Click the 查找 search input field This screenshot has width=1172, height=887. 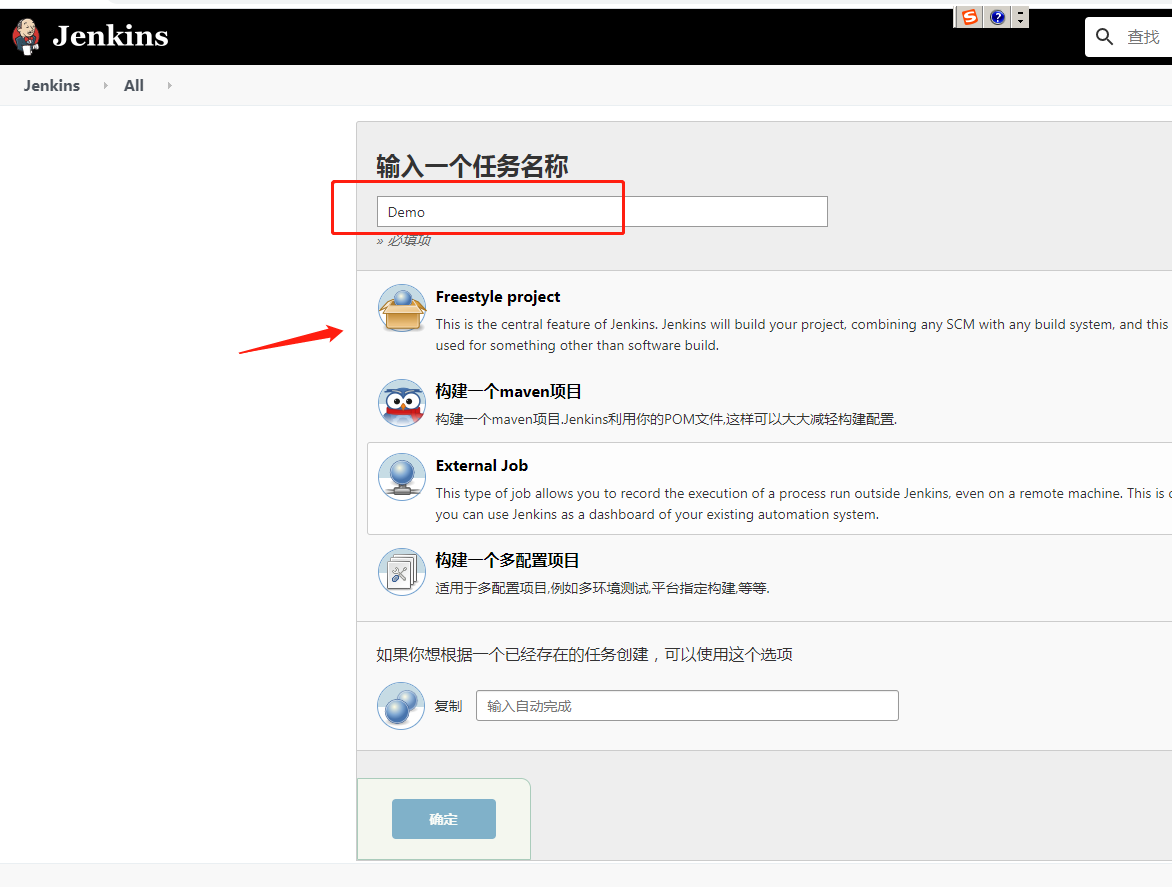(1145, 37)
